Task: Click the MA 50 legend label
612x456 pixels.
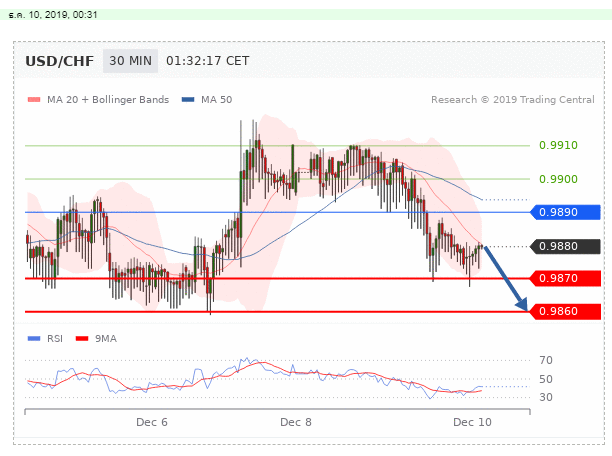Action: click(217, 100)
